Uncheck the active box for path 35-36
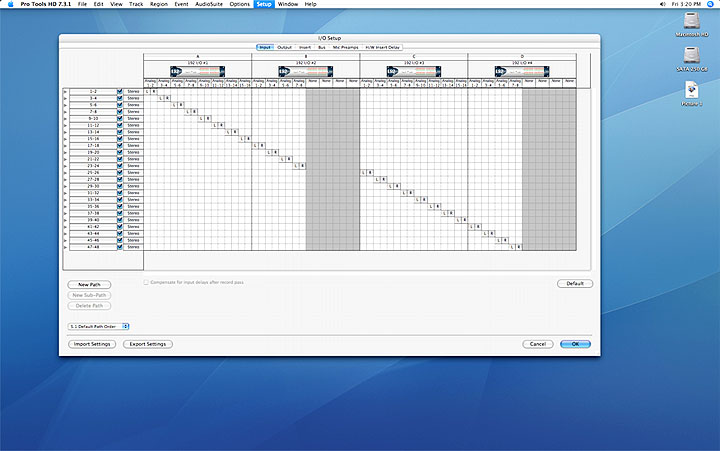 (x=120, y=206)
